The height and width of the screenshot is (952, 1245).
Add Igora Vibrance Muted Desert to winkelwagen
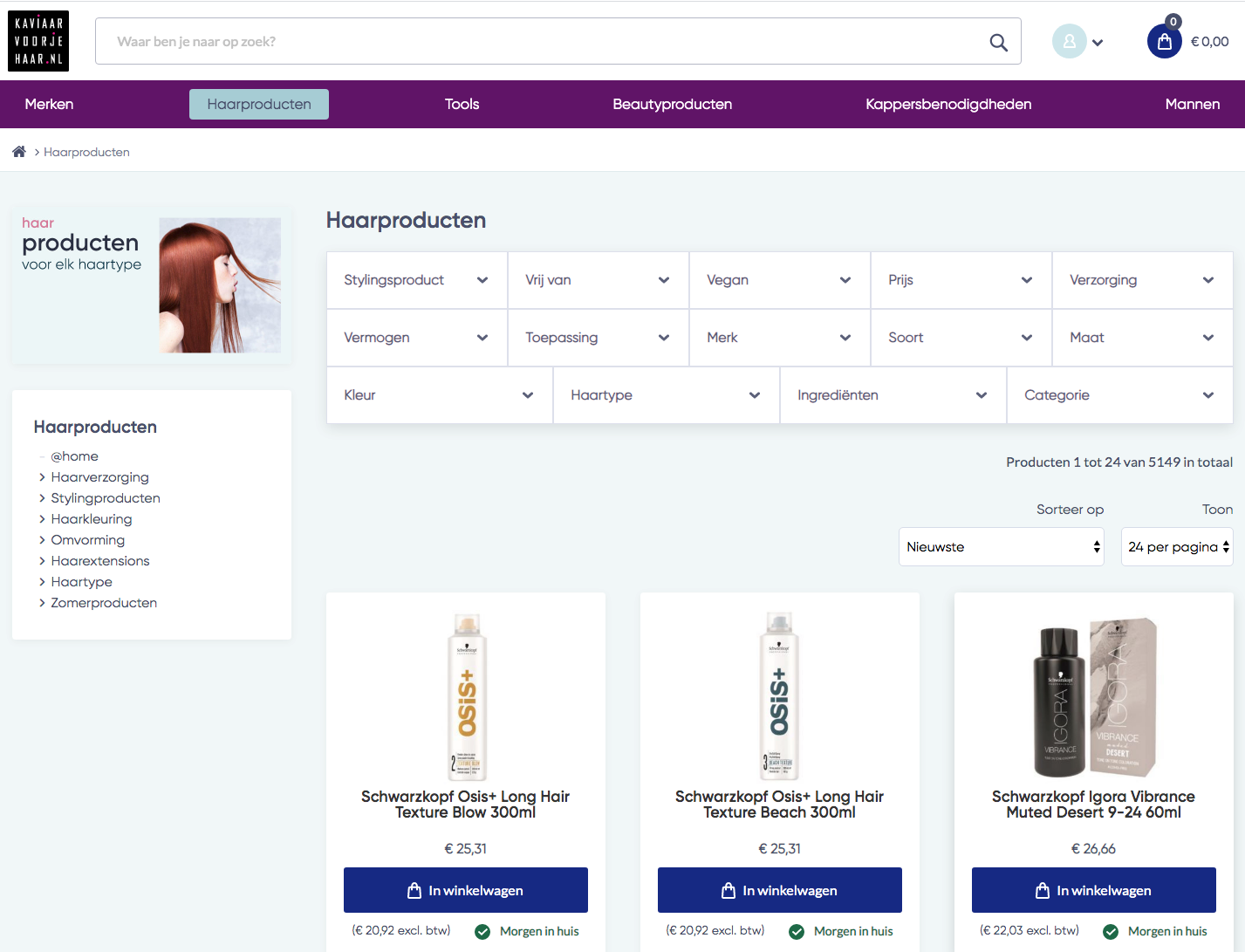point(1094,890)
